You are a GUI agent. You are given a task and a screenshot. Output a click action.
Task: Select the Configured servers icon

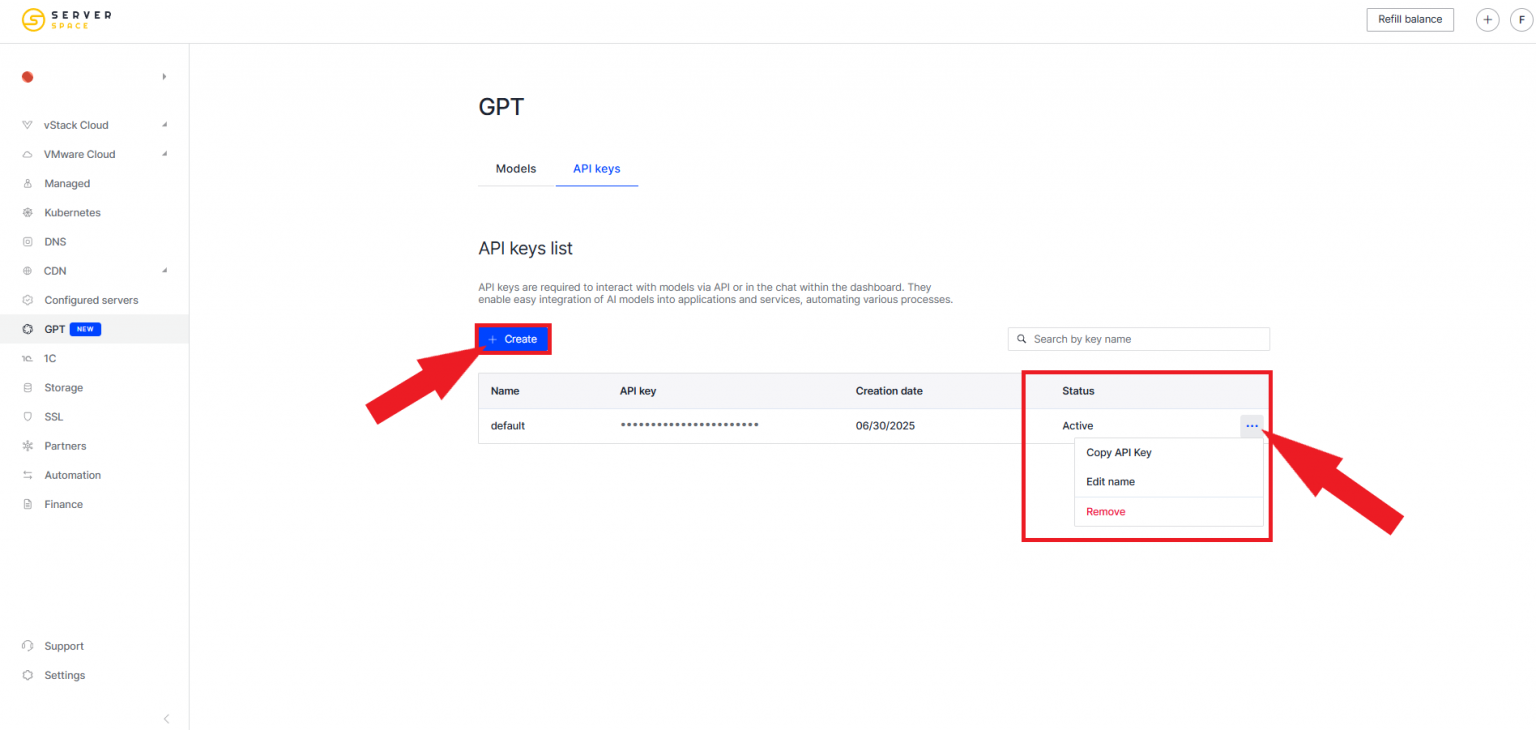(x=27, y=299)
